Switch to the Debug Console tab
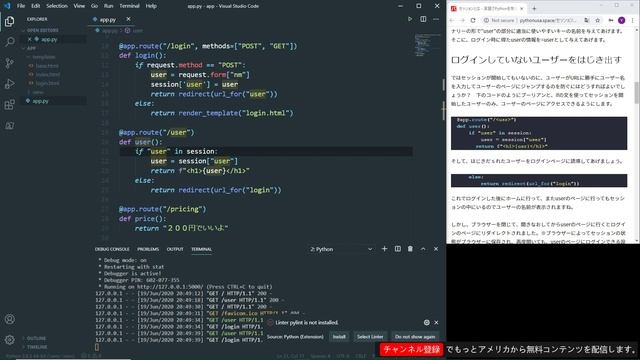Image resolution: width=640 pixels, height=360 pixels. click(x=112, y=249)
